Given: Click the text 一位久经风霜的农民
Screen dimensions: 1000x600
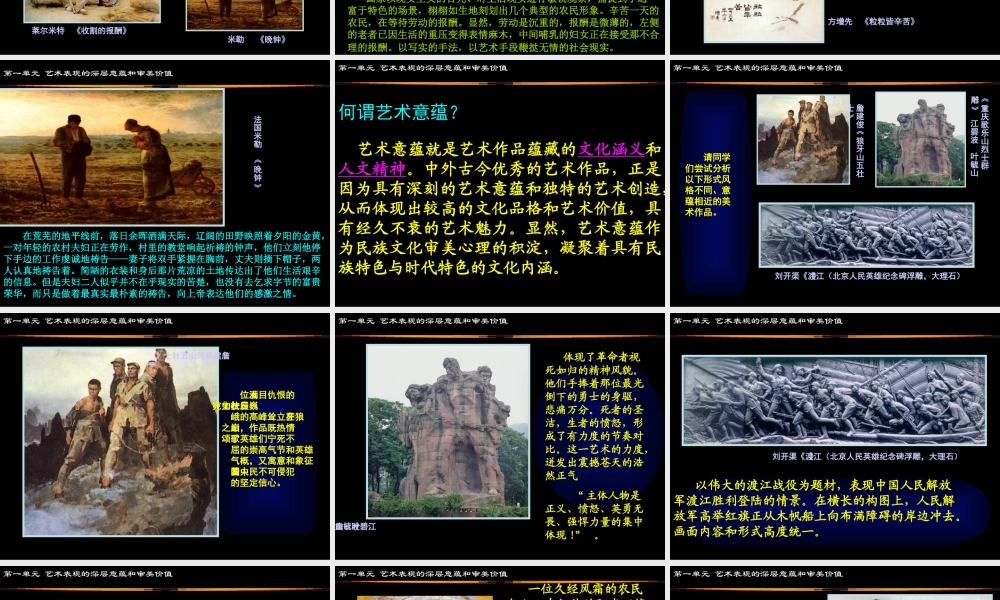Looking at the screenshot, I should pos(585,589).
